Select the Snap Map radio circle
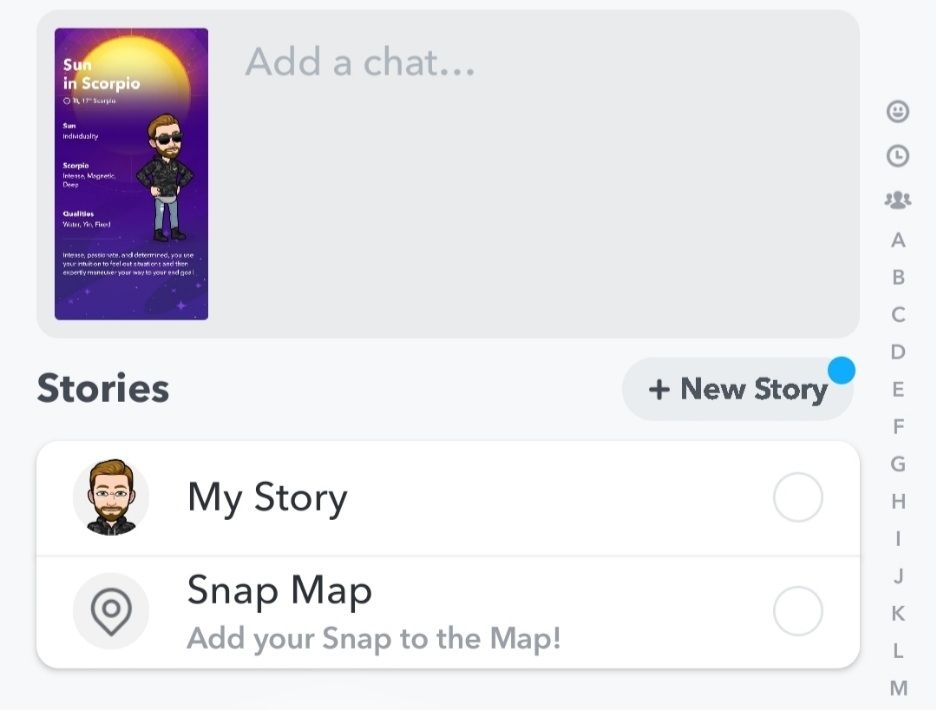 798,611
